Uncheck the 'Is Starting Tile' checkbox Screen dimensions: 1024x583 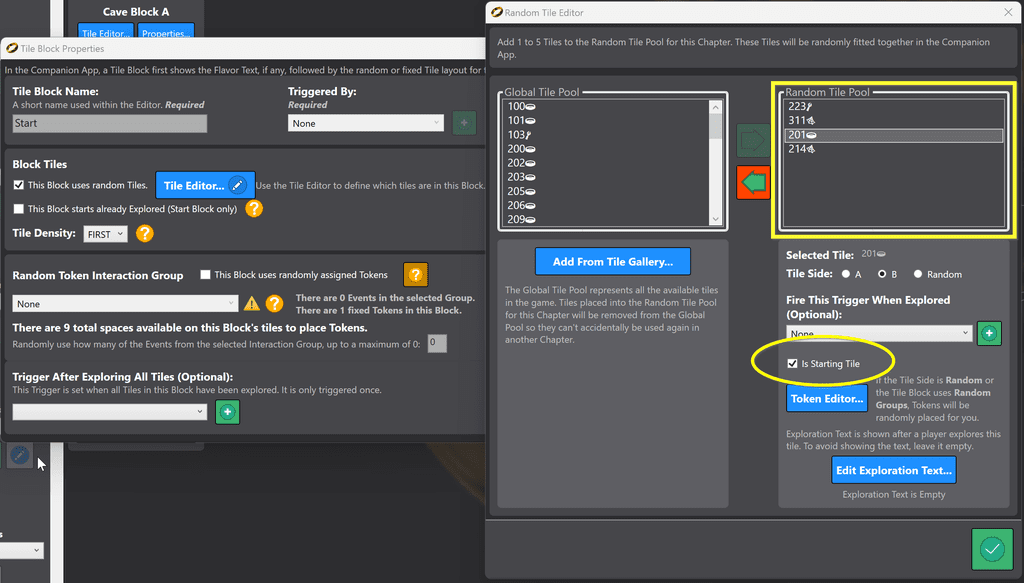click(x=792, y=364)
